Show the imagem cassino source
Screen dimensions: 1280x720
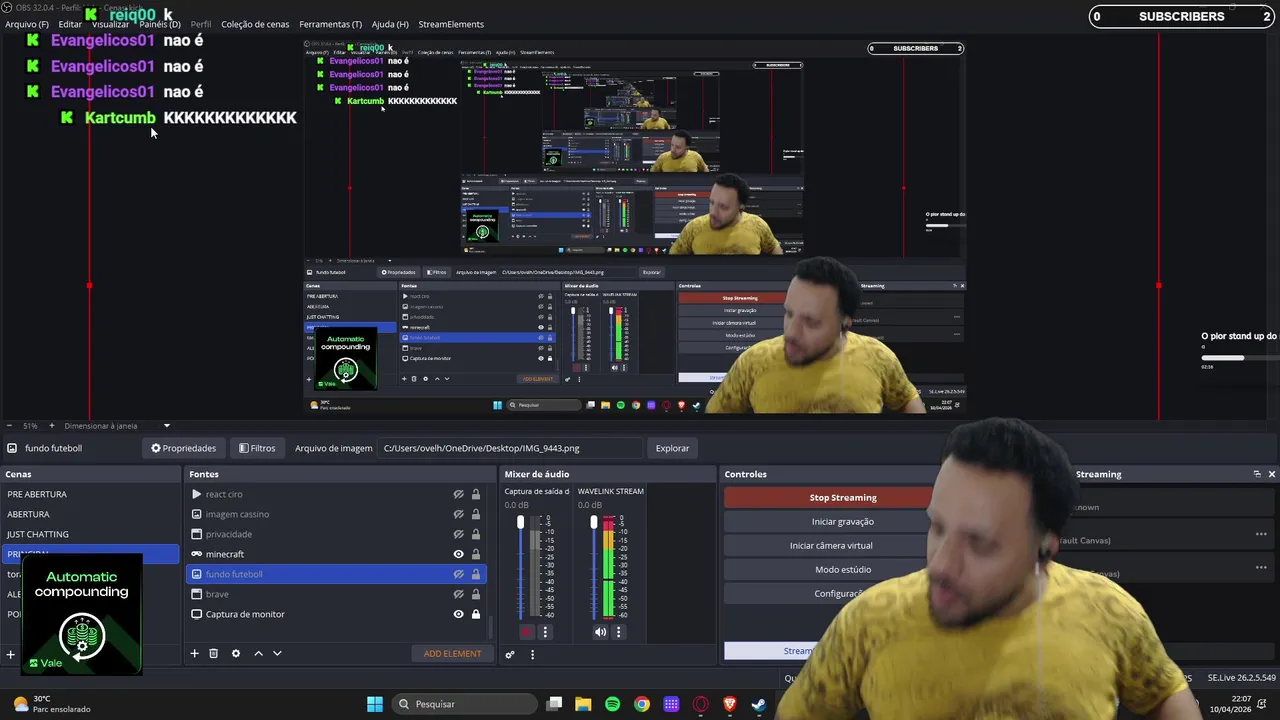[x=459, y=514]
